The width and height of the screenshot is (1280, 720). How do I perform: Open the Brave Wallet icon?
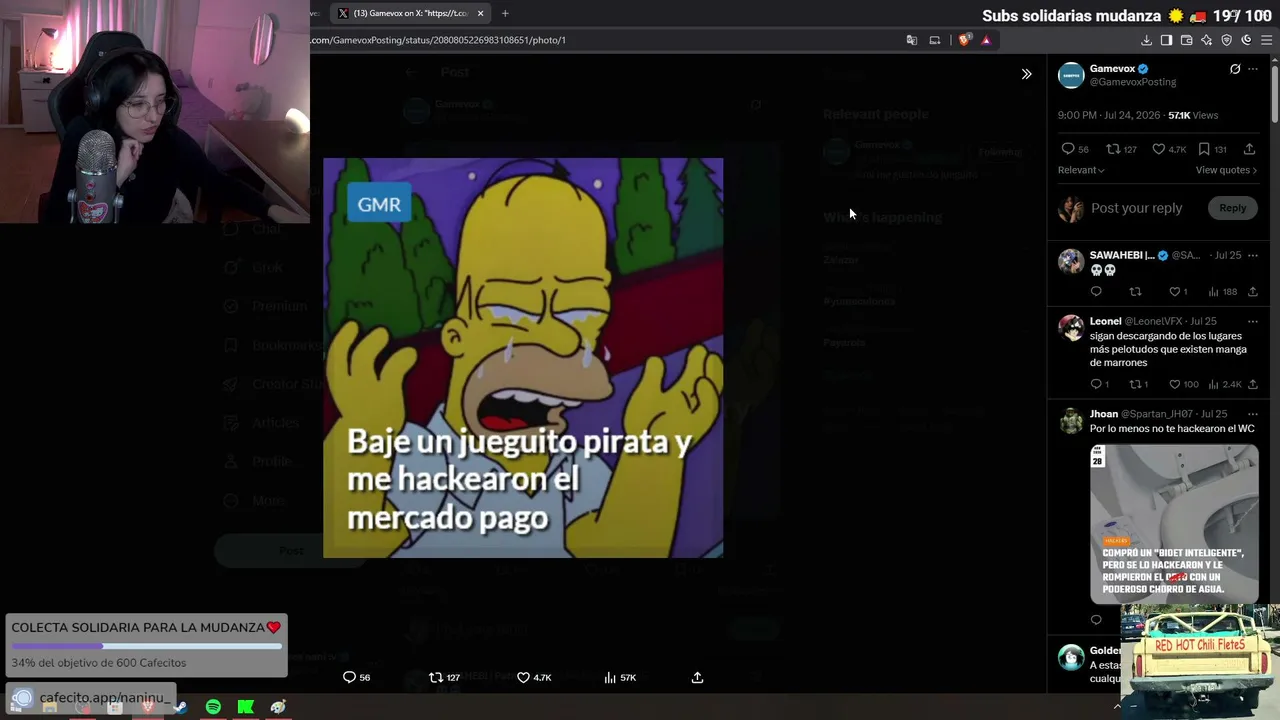point(1186,40)
